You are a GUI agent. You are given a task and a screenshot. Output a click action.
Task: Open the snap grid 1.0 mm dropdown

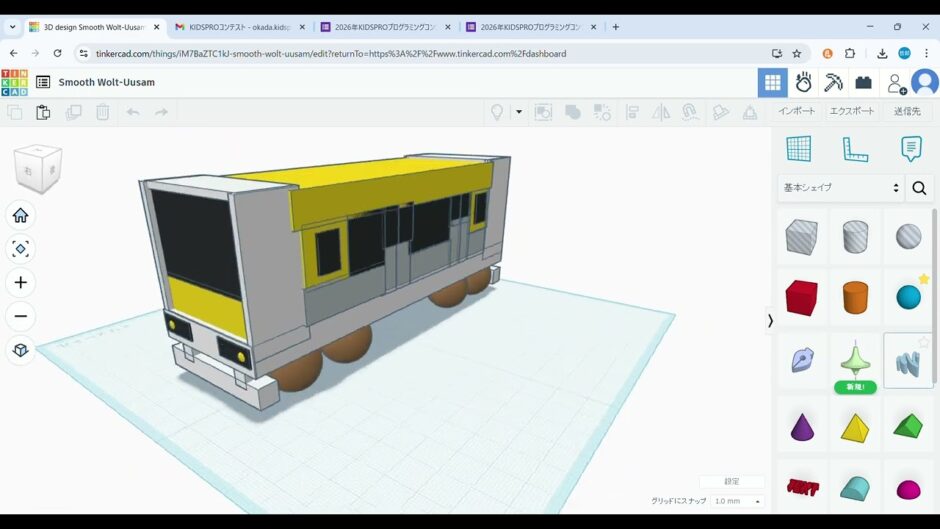click(738, 501)
